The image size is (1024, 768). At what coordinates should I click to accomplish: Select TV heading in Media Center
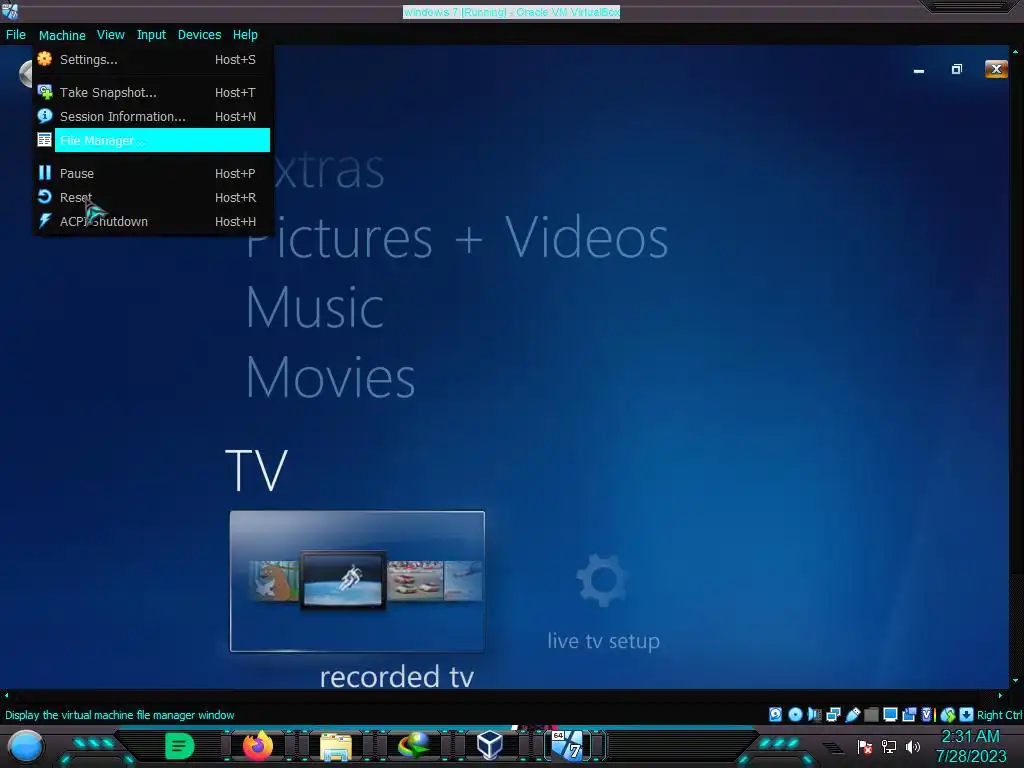tap(256, 470)
